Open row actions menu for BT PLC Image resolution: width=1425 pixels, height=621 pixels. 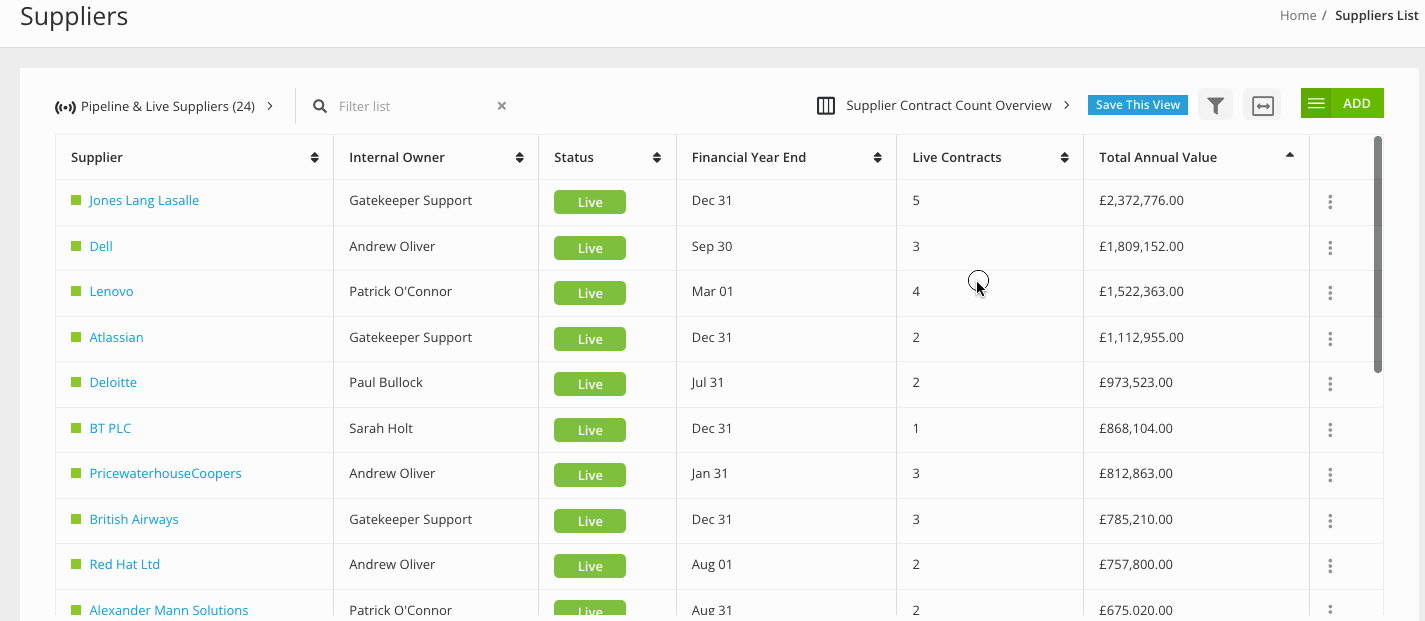point(1330,430)
